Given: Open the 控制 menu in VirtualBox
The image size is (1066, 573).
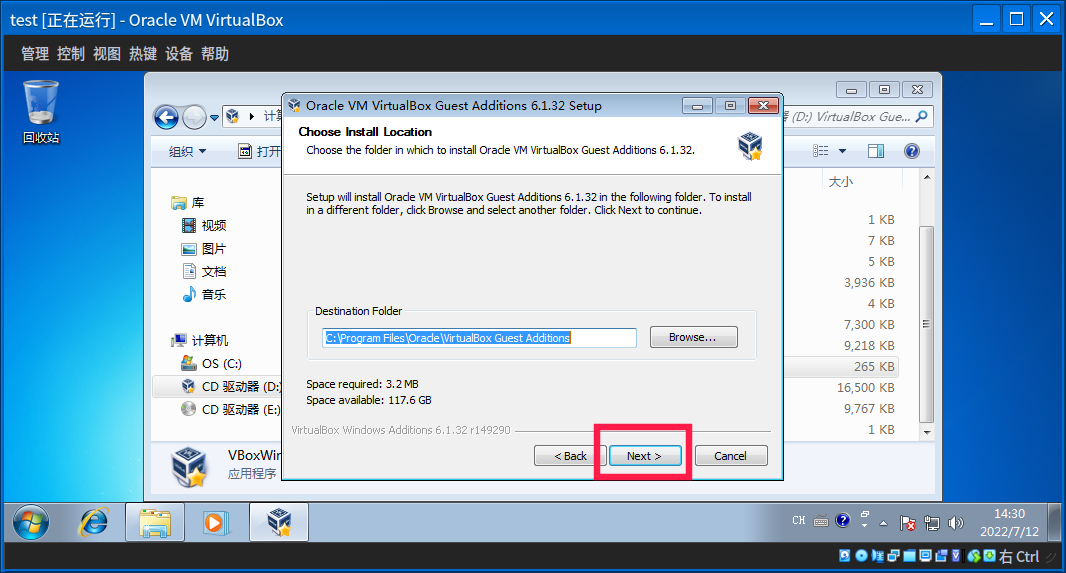Looking at the screenshot, I should [x=71, y=54].
